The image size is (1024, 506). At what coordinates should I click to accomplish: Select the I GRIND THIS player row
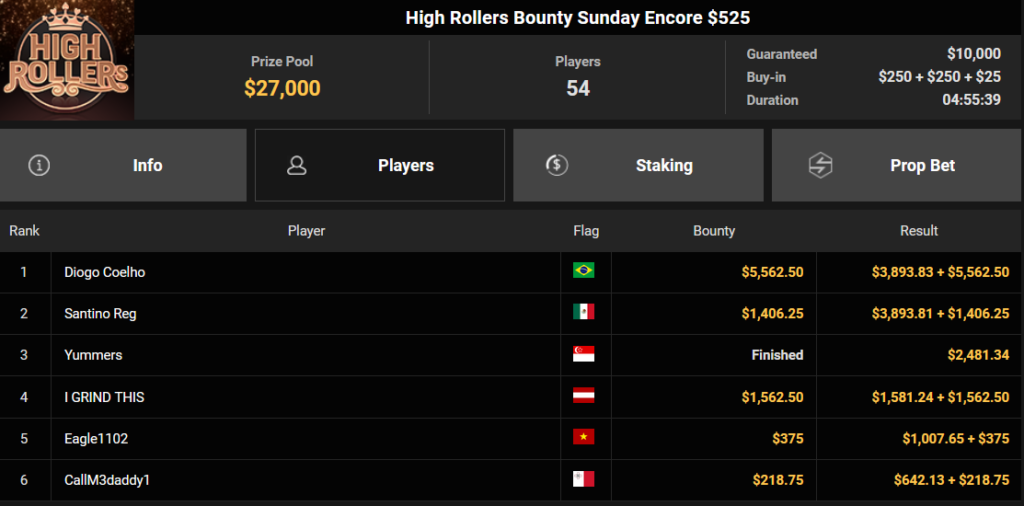104,397
